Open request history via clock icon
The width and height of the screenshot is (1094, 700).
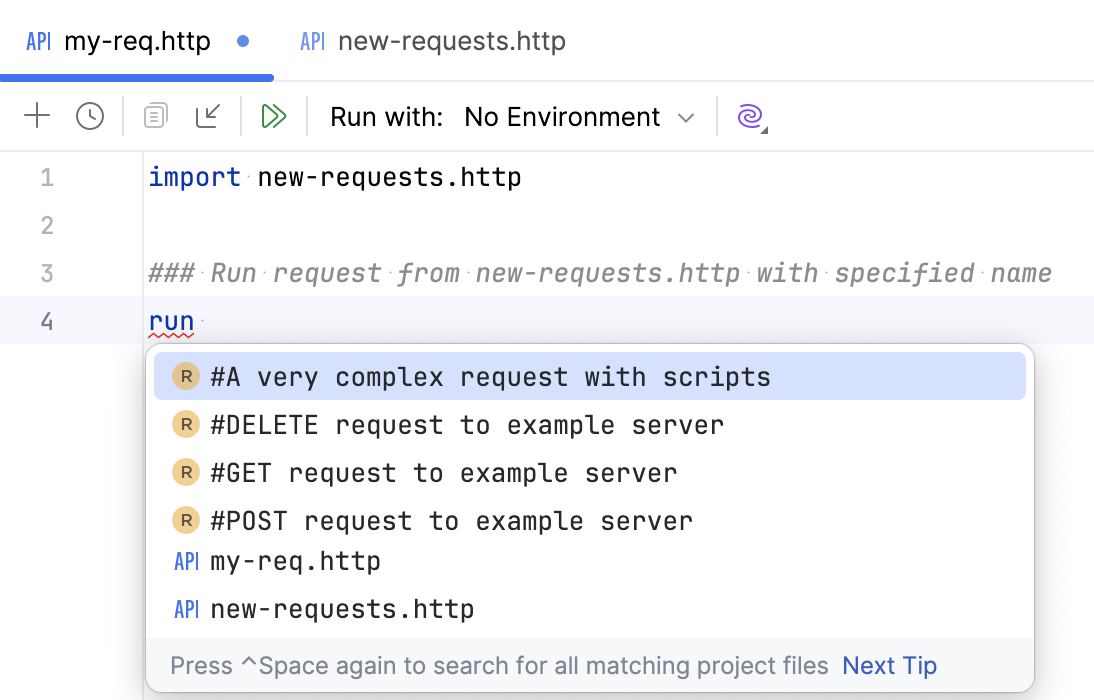(90, 116)
